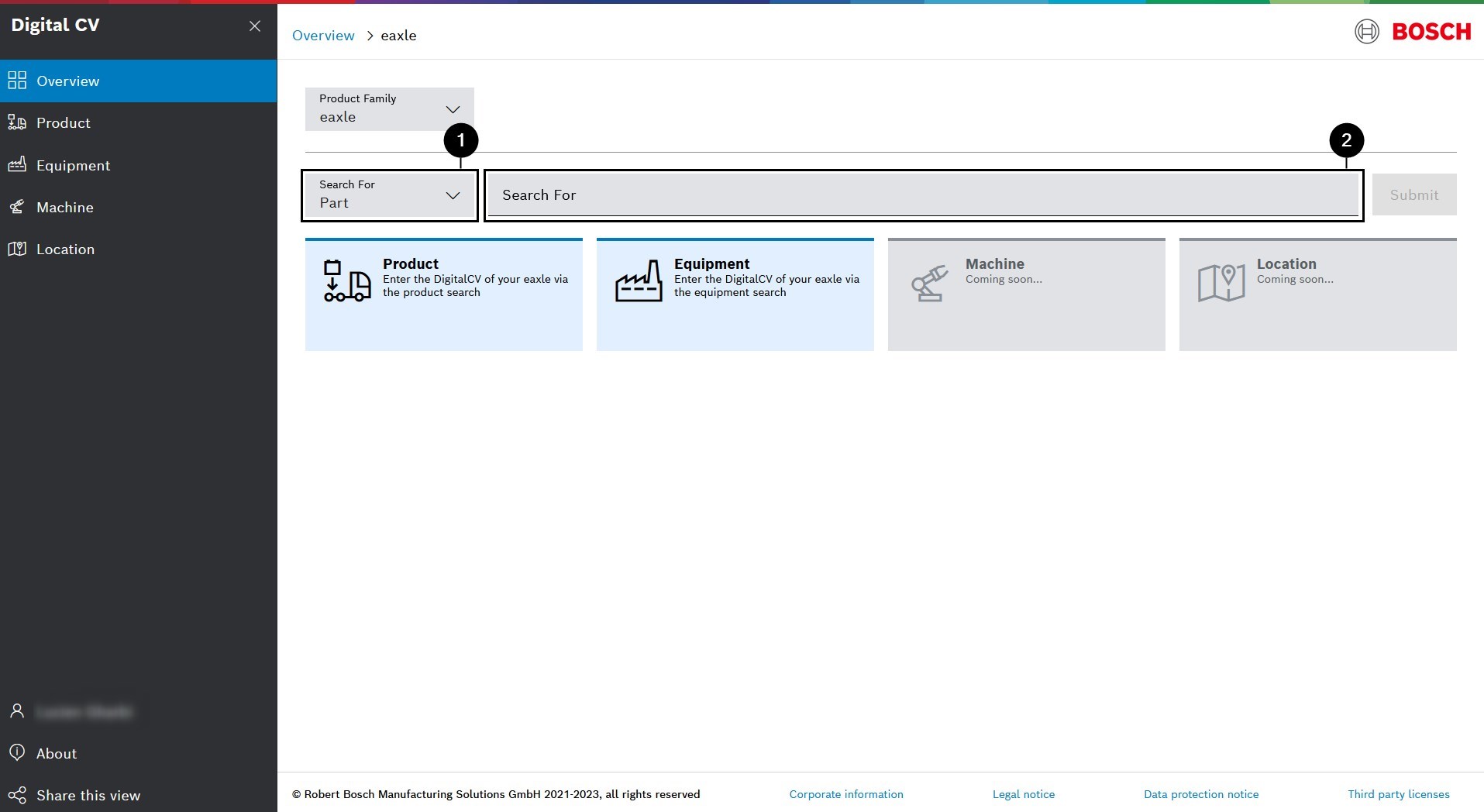Click the Machine robot arm icon in sidebar
This screenshot has height=812, width=1484.
(x=17, y=207)
